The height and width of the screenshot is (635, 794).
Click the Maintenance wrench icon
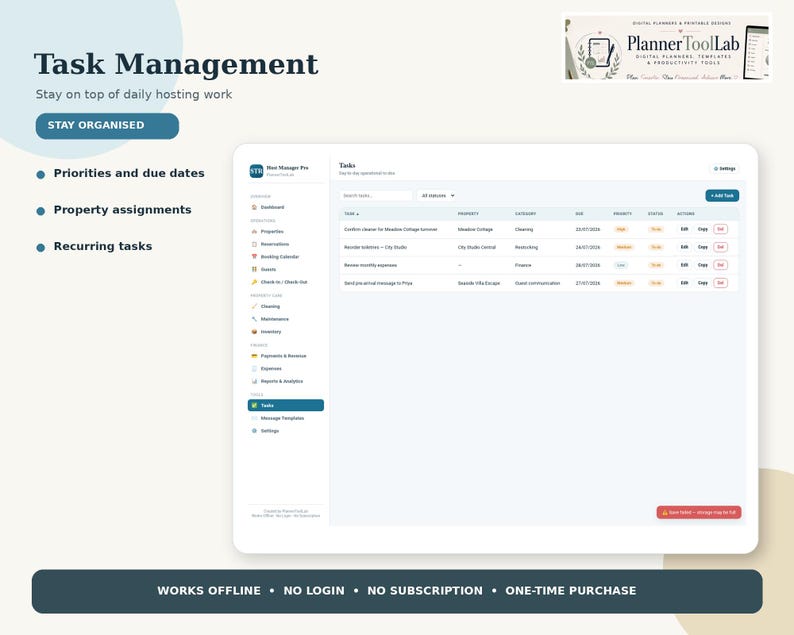pyautogui.click(x=254, y=319)
